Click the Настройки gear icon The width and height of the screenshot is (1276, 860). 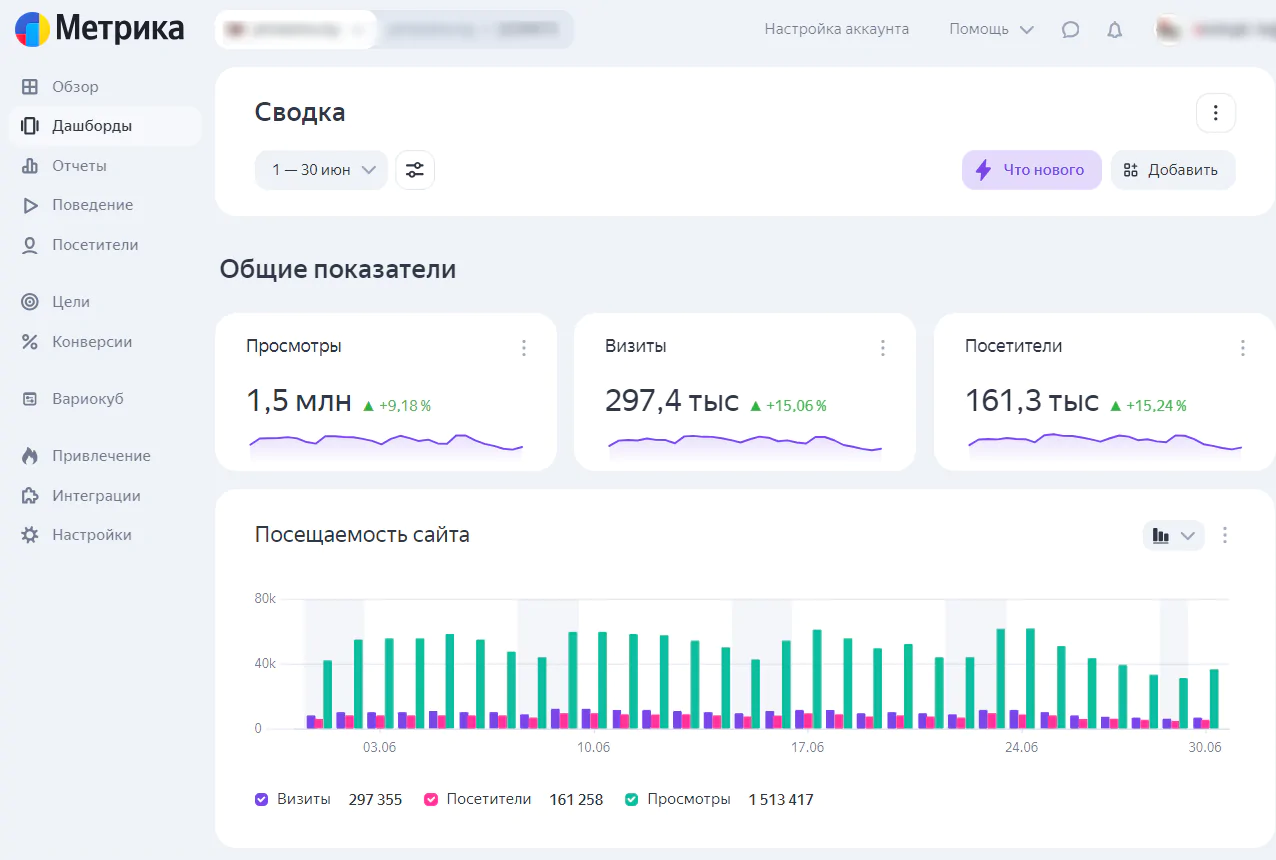30,535
